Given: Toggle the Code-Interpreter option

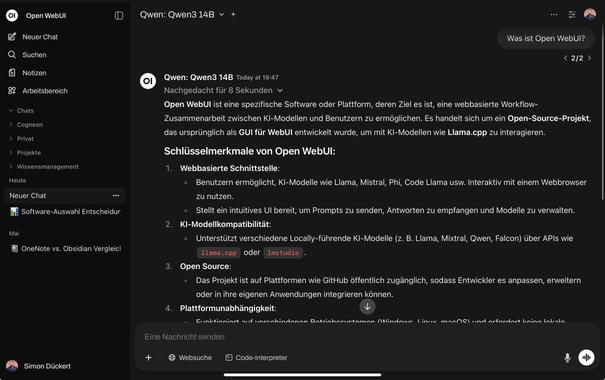Looking at the screenshot, I should [256, 358].
